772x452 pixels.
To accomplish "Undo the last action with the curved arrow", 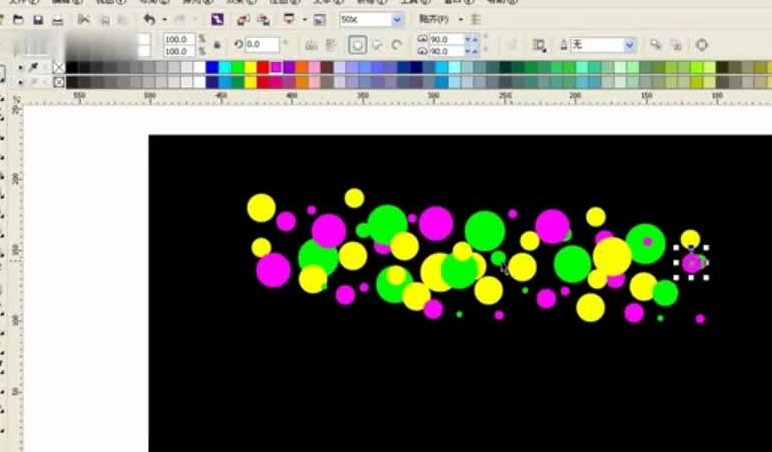I will click(x=150, y=20).
